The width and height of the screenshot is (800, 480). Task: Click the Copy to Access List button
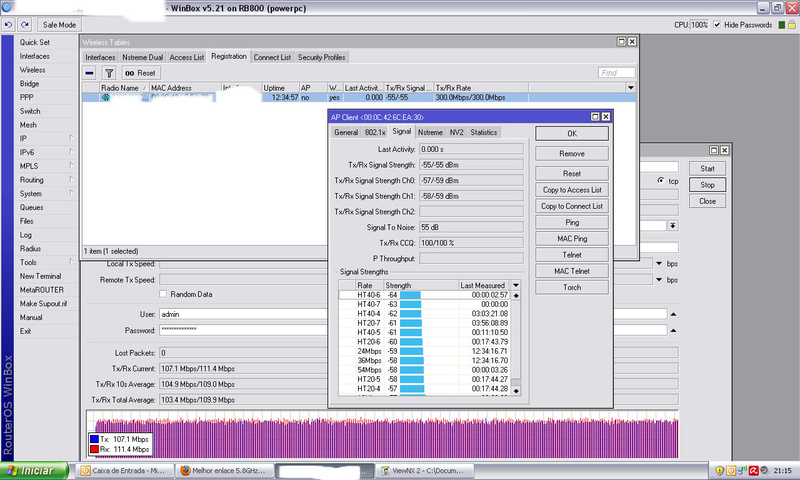(571, 189)
